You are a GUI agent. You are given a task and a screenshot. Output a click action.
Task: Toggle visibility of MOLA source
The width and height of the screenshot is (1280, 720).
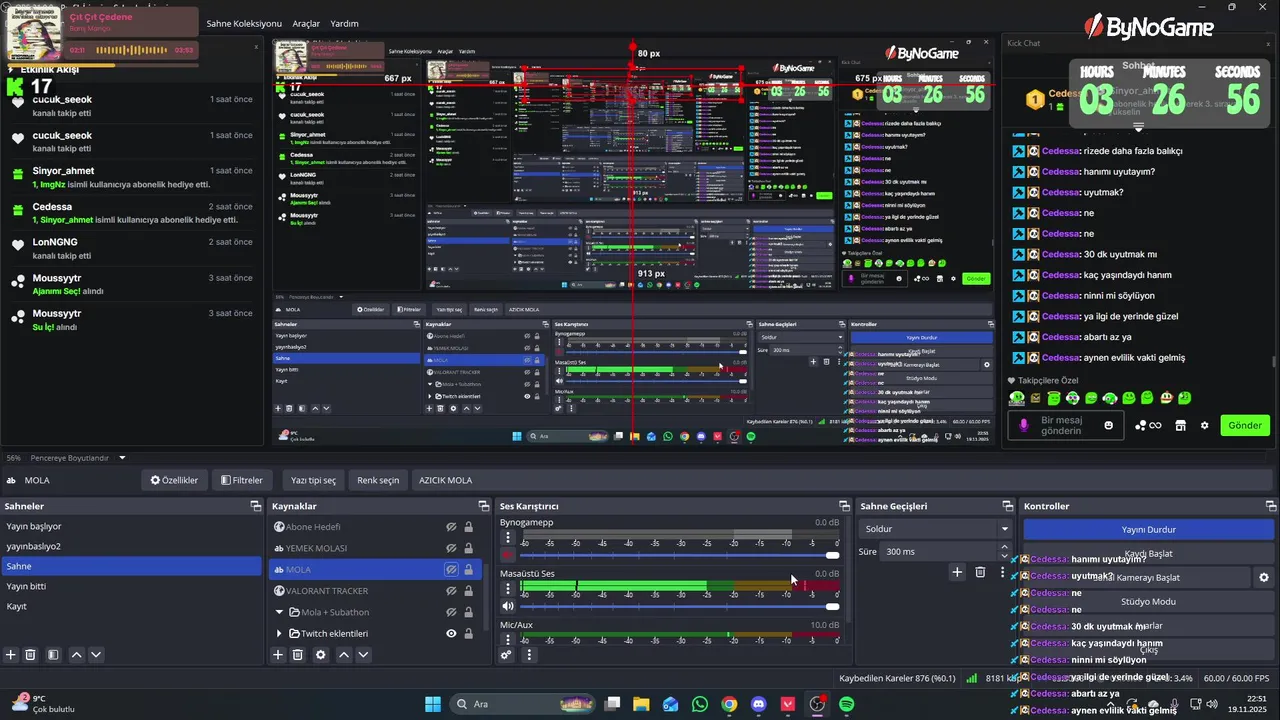[x=451, y=569]
